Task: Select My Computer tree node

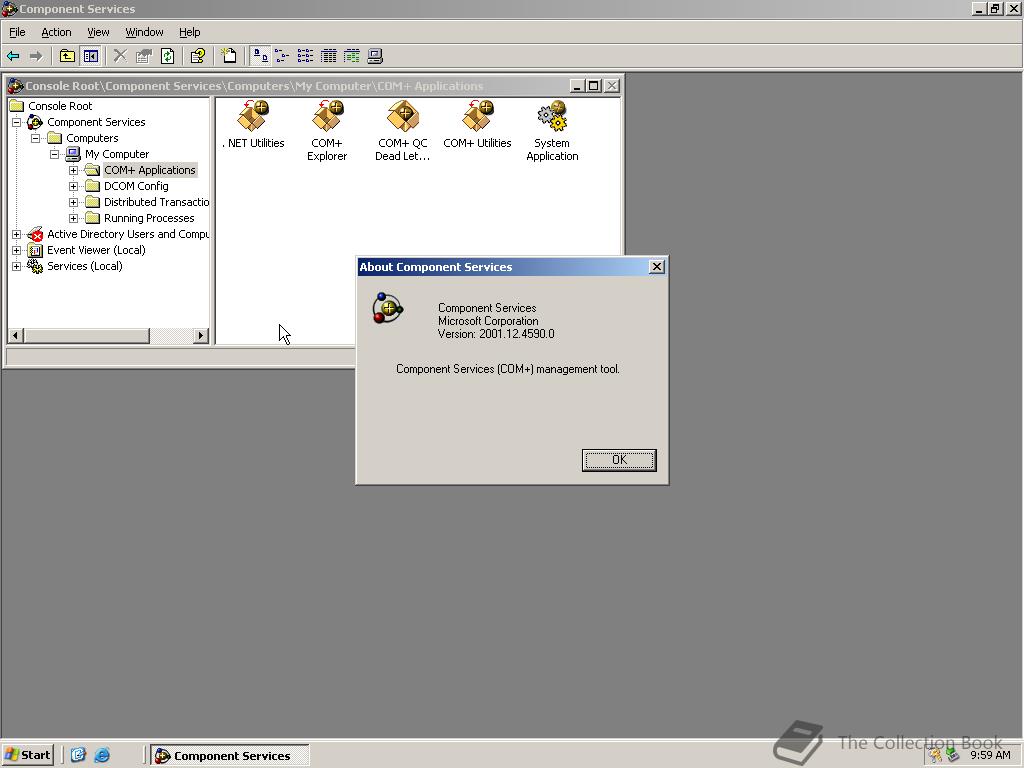Action: tap(117, 154)
